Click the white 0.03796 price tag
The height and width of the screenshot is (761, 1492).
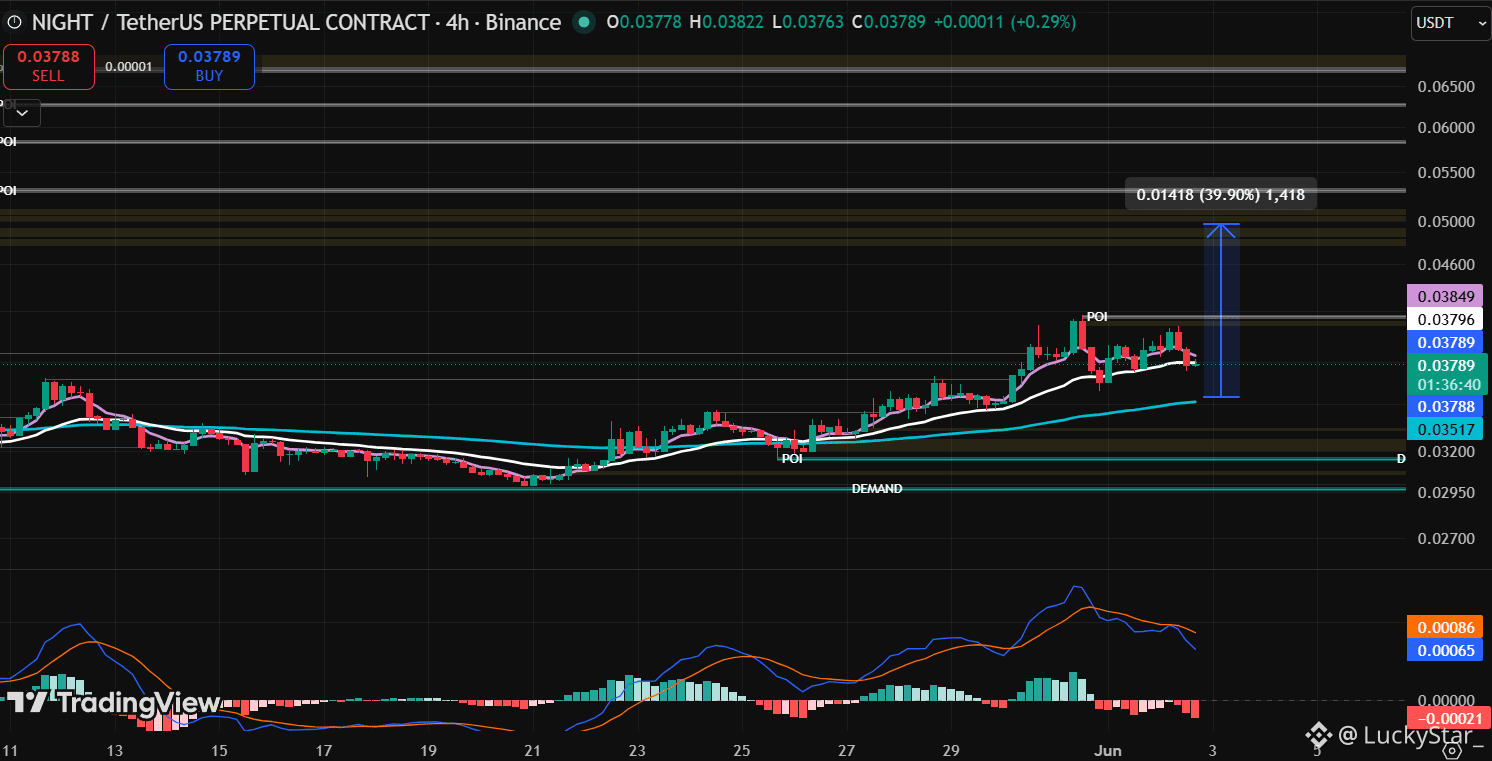click(1446, 320)
